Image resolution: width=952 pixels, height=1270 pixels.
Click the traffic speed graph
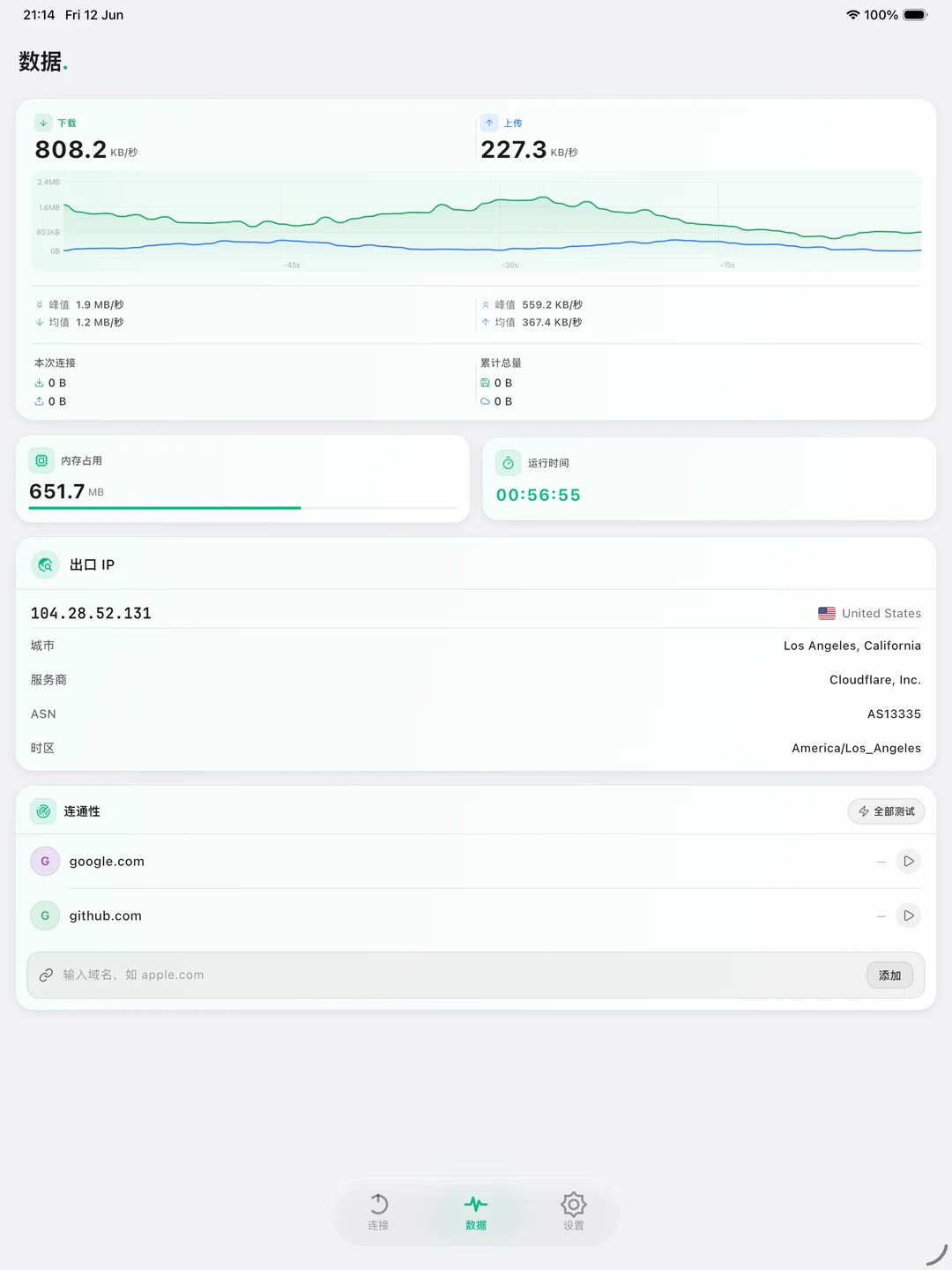(476, 220)
